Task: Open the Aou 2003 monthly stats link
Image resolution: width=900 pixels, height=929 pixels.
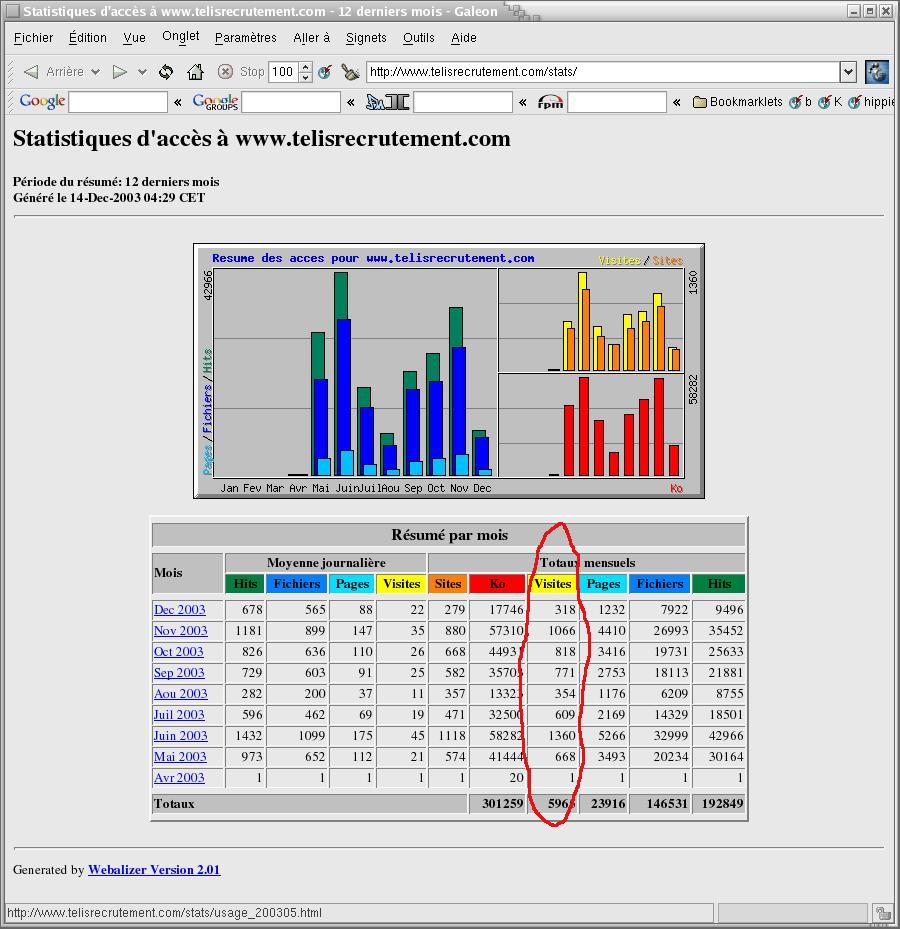Action: [x=181, y=694]
